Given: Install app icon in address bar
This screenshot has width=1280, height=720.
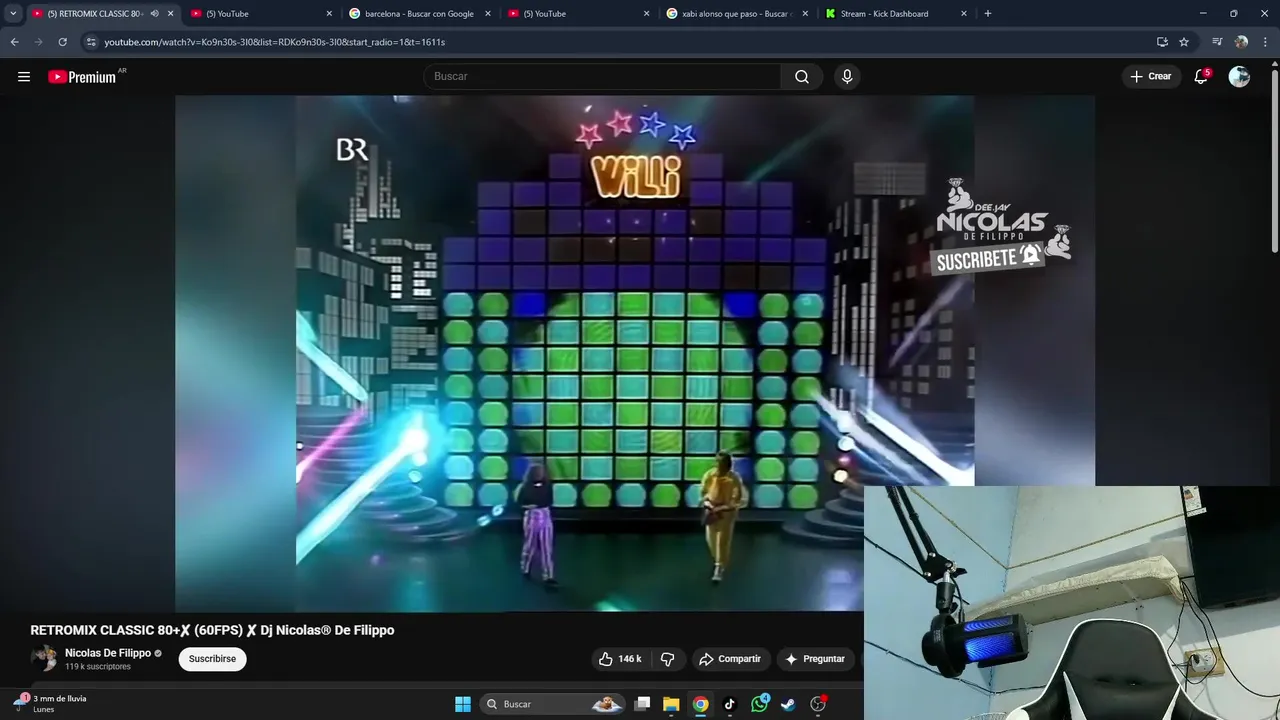Looking at the screenshot, I should [x=1162, y=42].
